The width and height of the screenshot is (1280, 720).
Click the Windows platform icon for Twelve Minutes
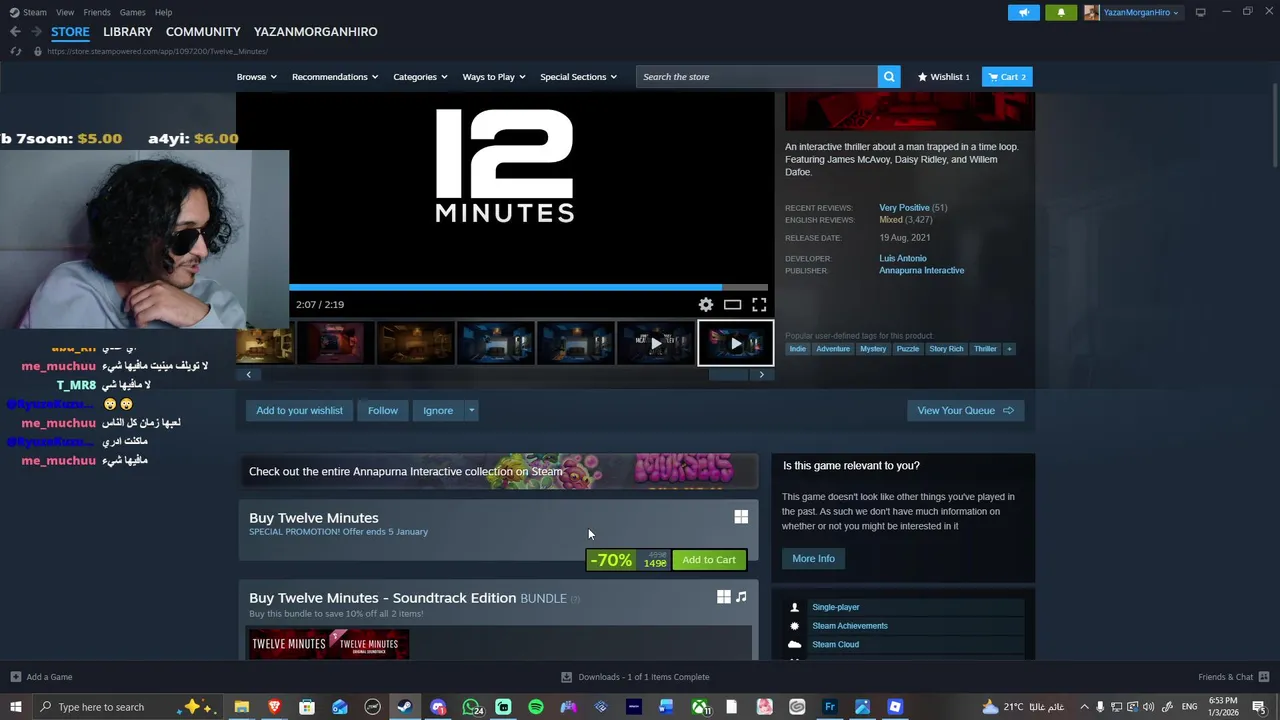coord(741,517)
